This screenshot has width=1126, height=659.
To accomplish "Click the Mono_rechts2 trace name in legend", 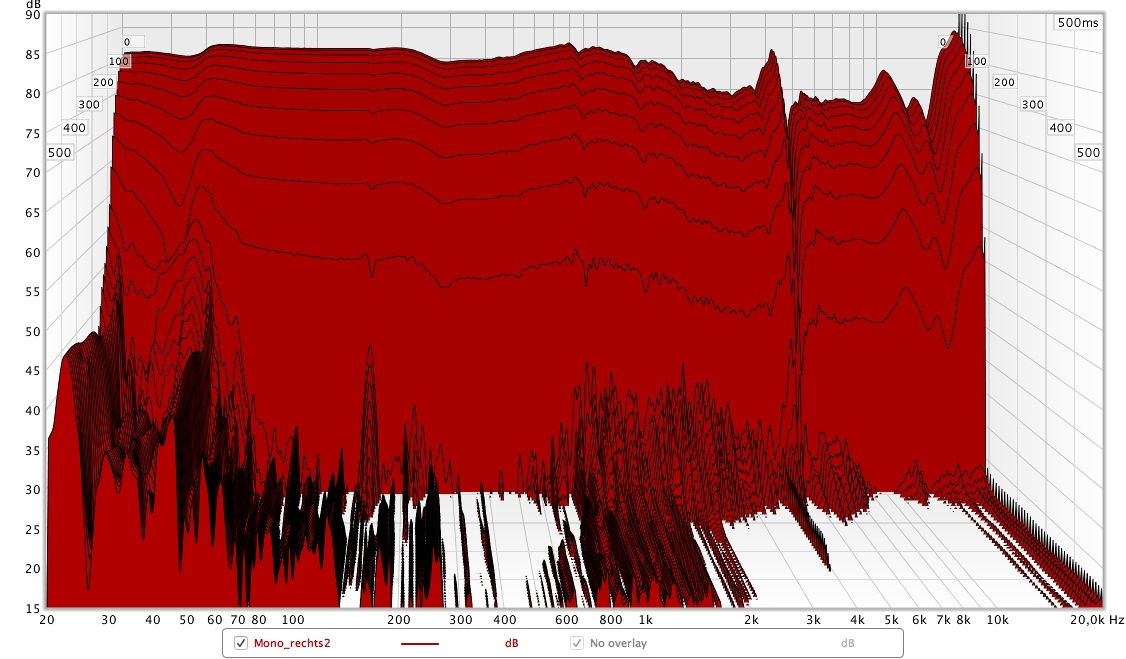I will (x=292, y=643).
